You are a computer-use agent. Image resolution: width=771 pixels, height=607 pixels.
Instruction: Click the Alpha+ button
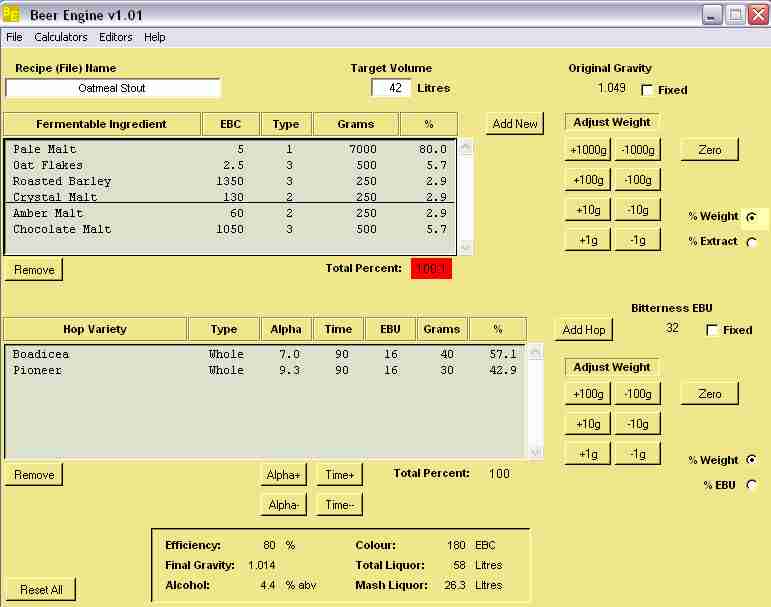[283, 475]
